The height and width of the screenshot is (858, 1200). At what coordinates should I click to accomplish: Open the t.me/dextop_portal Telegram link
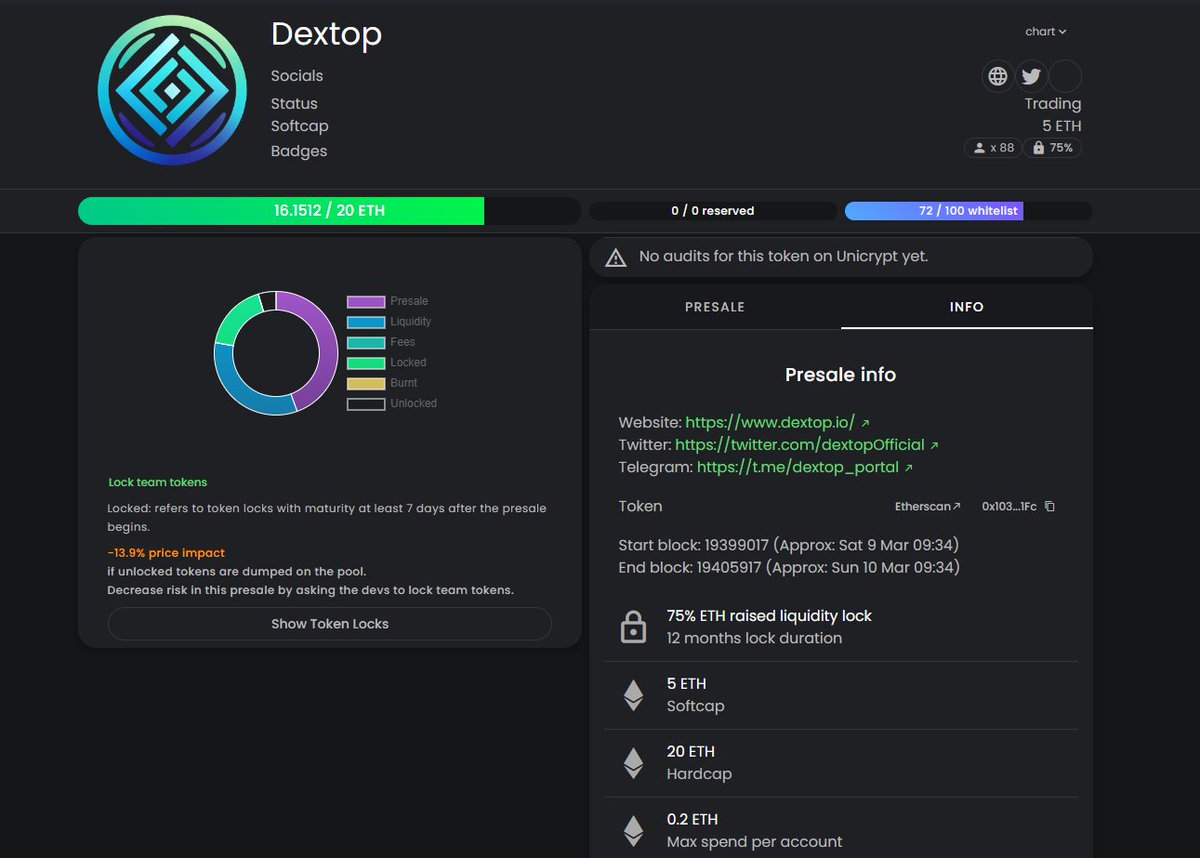click(804, 467)
